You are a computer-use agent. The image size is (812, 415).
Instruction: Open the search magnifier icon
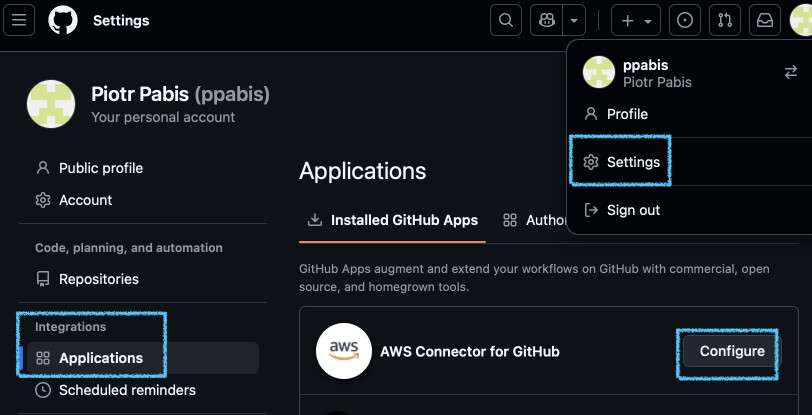tap(507, 20)
